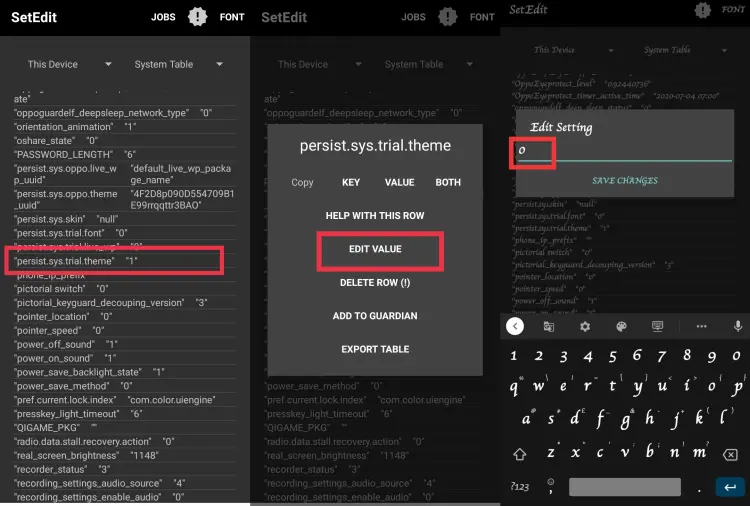Select the orientation_animation row on the left screen
The height and width of the screenshot is (506, 750).
coord(124,127)
